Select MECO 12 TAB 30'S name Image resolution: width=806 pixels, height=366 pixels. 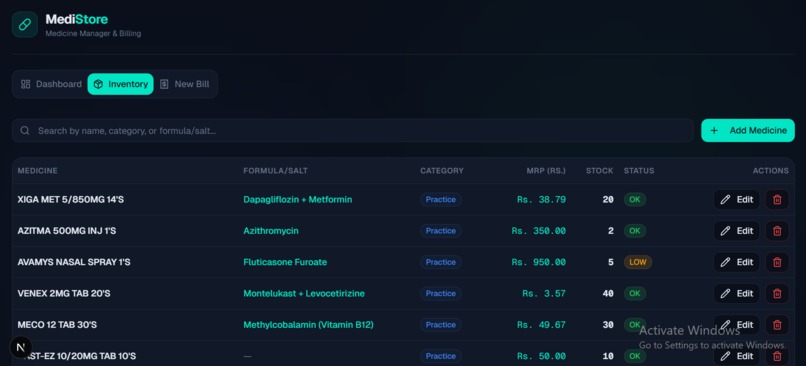point(57,325)
